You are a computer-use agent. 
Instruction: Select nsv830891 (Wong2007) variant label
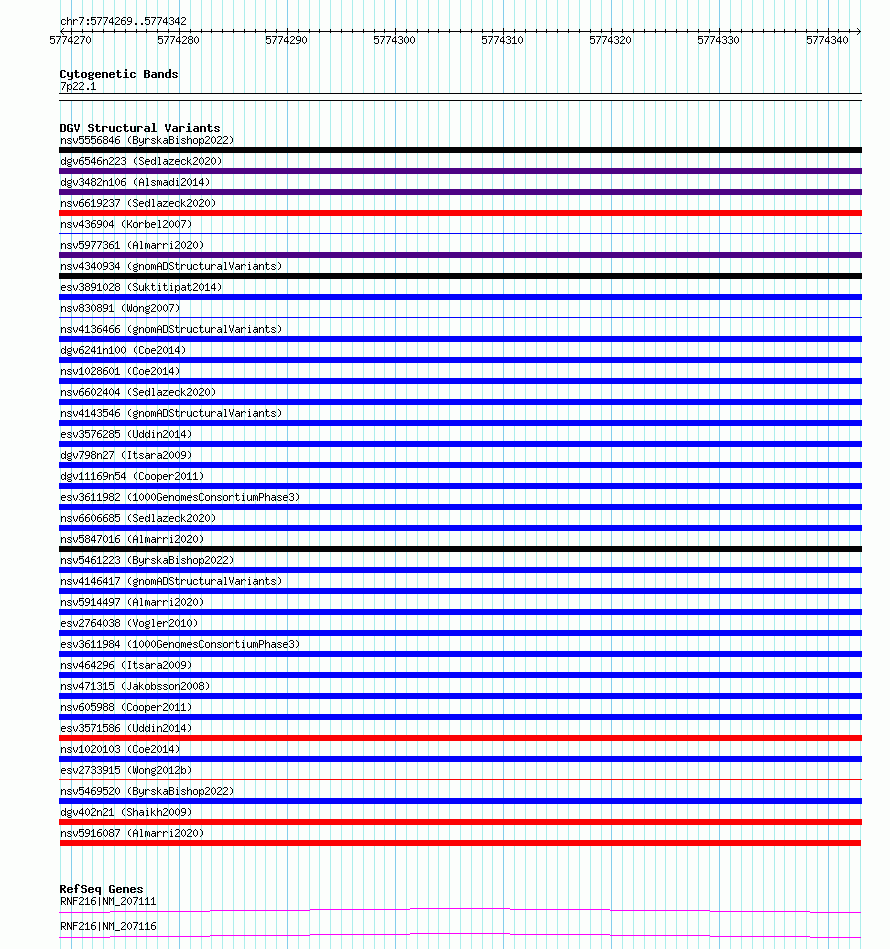click(120, 308)
